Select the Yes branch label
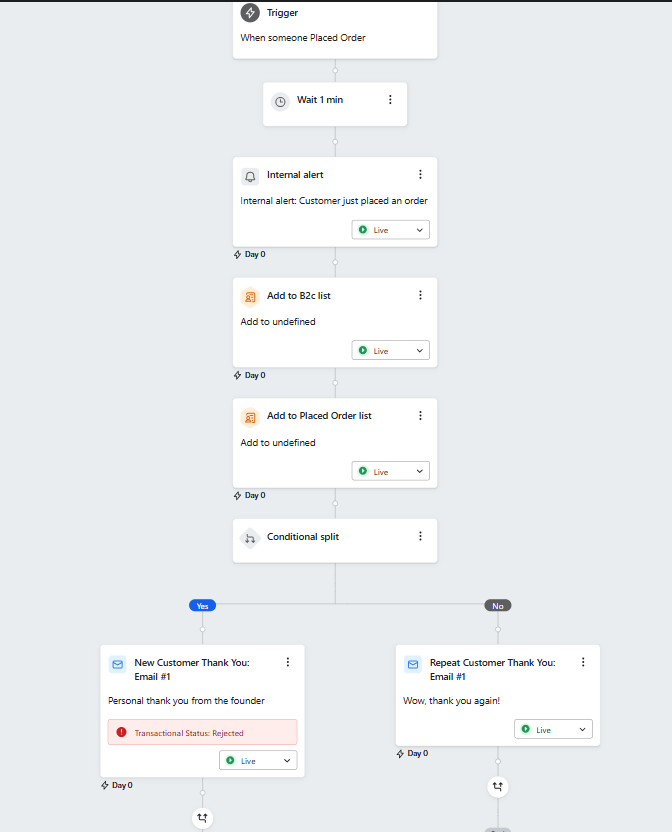 coord(202,605)
